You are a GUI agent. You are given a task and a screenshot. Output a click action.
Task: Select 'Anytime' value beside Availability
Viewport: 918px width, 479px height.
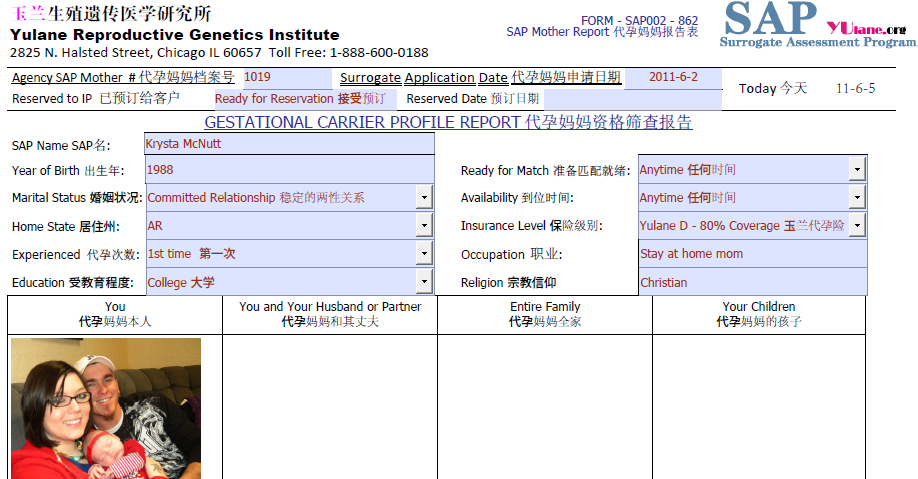[687, 198]
